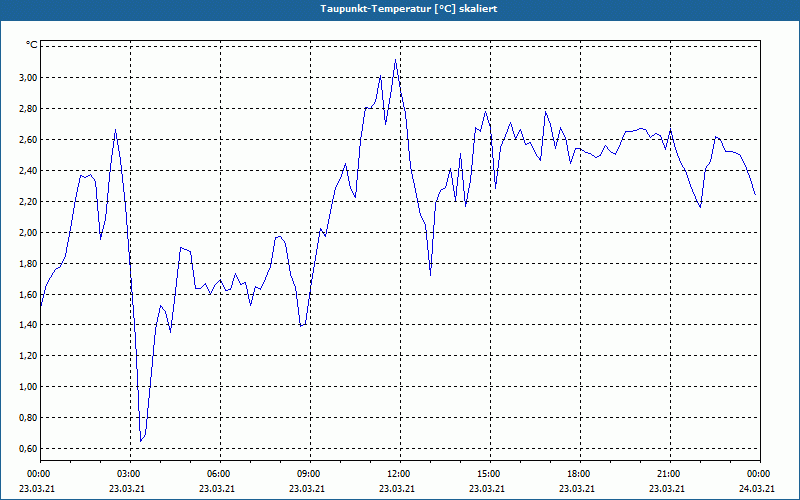Select the 23.03.21 date under 09:00
800x500 pixels.
307,488
